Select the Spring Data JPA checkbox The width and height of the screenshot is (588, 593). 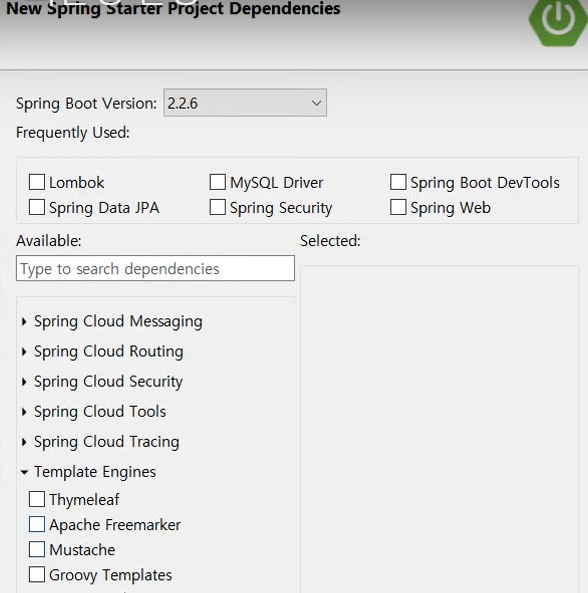coord(37,207)
